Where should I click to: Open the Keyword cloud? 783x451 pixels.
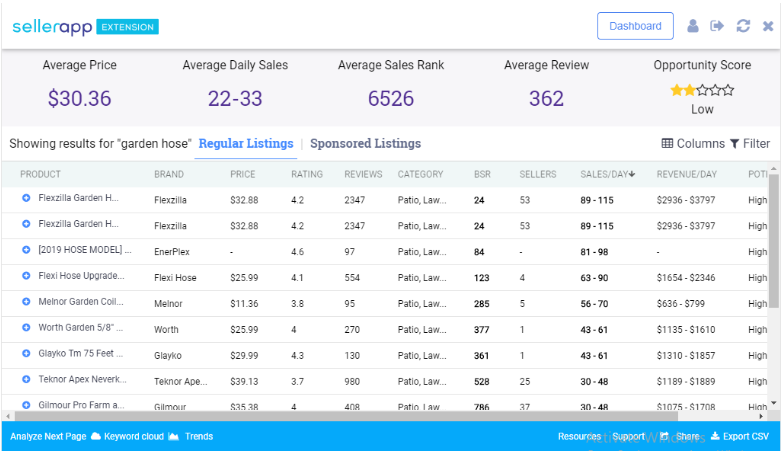tap(127, 437)
